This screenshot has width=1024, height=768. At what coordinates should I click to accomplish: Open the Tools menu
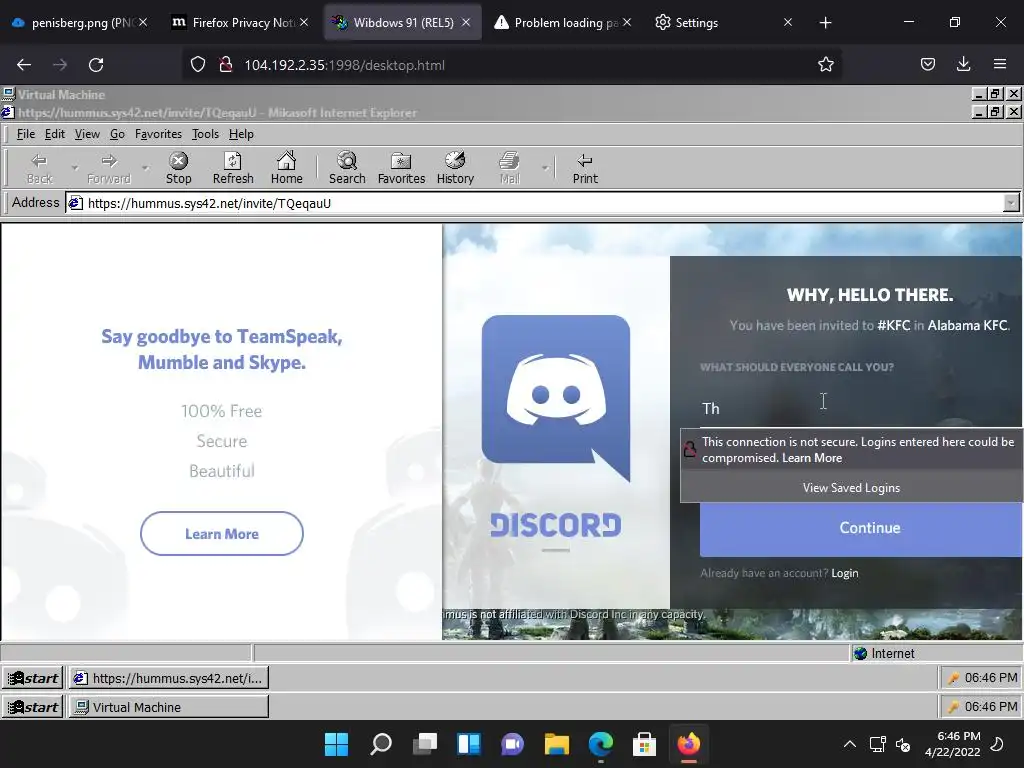(205, 134)
